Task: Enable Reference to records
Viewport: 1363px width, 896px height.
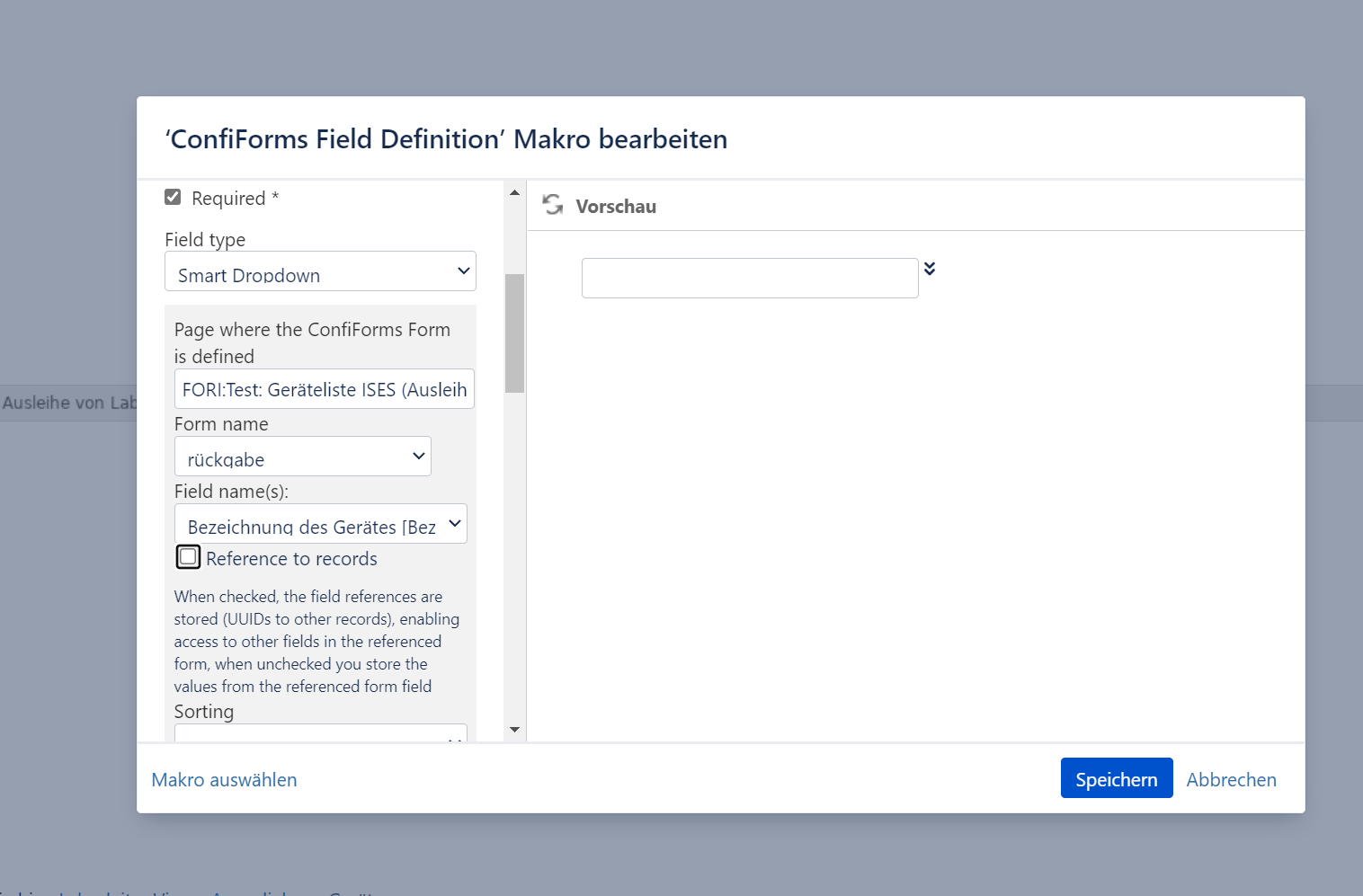Action: [188, 557]
